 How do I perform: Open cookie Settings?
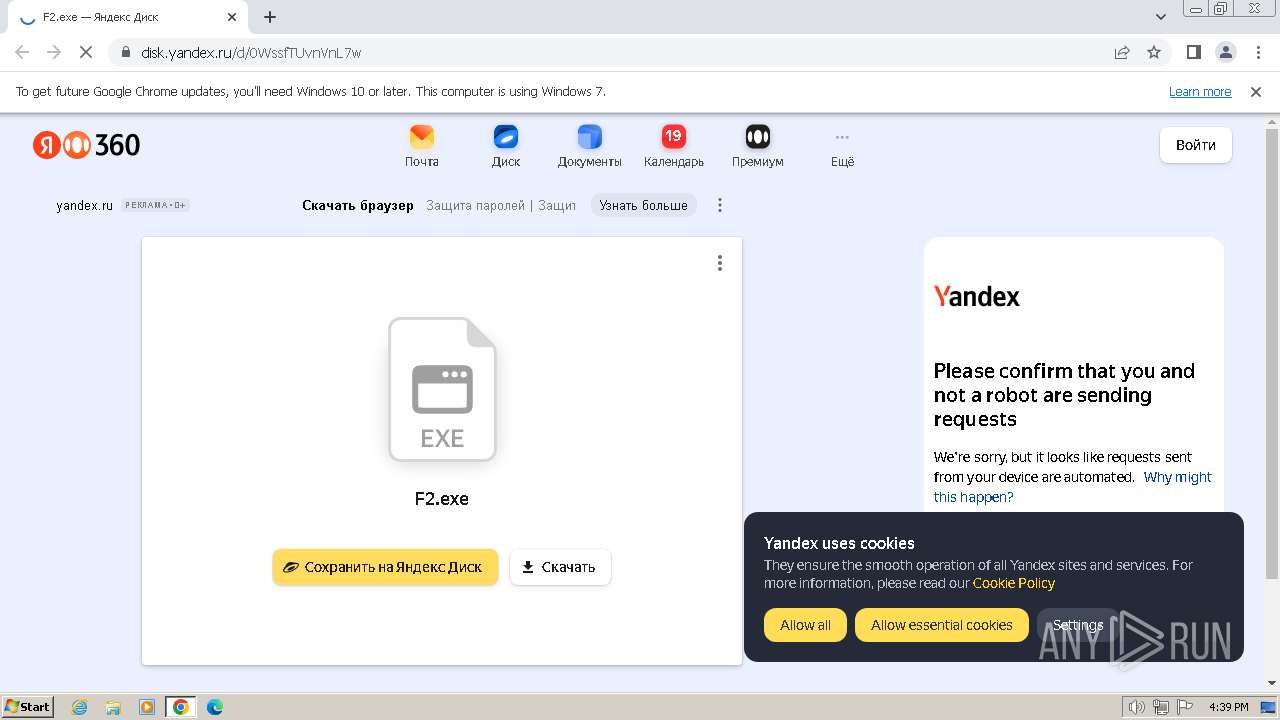(1078, 625)
